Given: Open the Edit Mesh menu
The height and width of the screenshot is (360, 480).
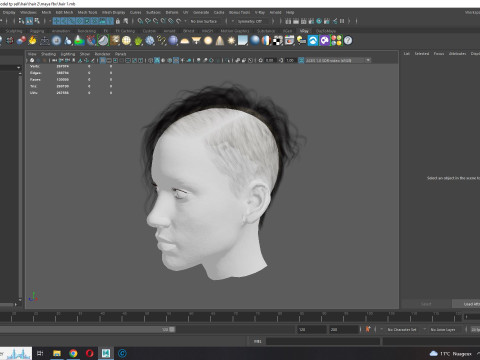Looking at the screenshot, I should click(64, 12).
